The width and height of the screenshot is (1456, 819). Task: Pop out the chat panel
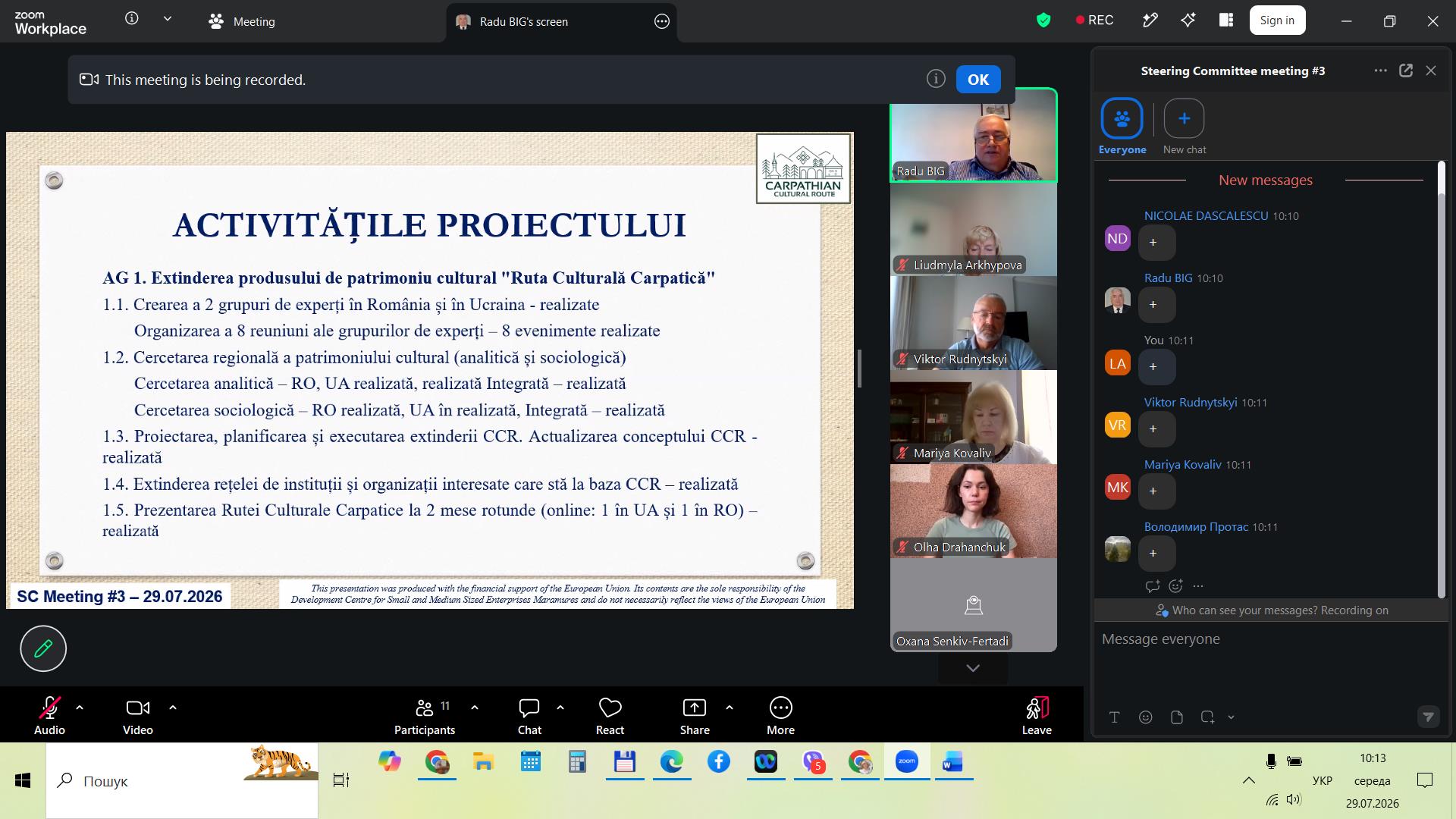[1406, 71]
